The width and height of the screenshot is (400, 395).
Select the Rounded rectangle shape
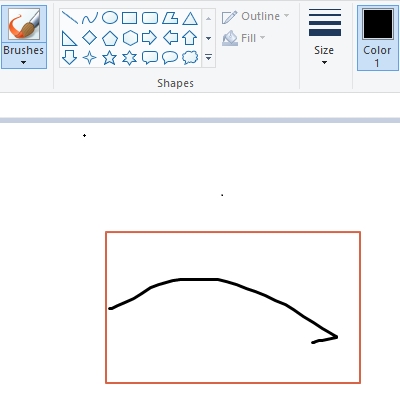[x=150, y=18]
